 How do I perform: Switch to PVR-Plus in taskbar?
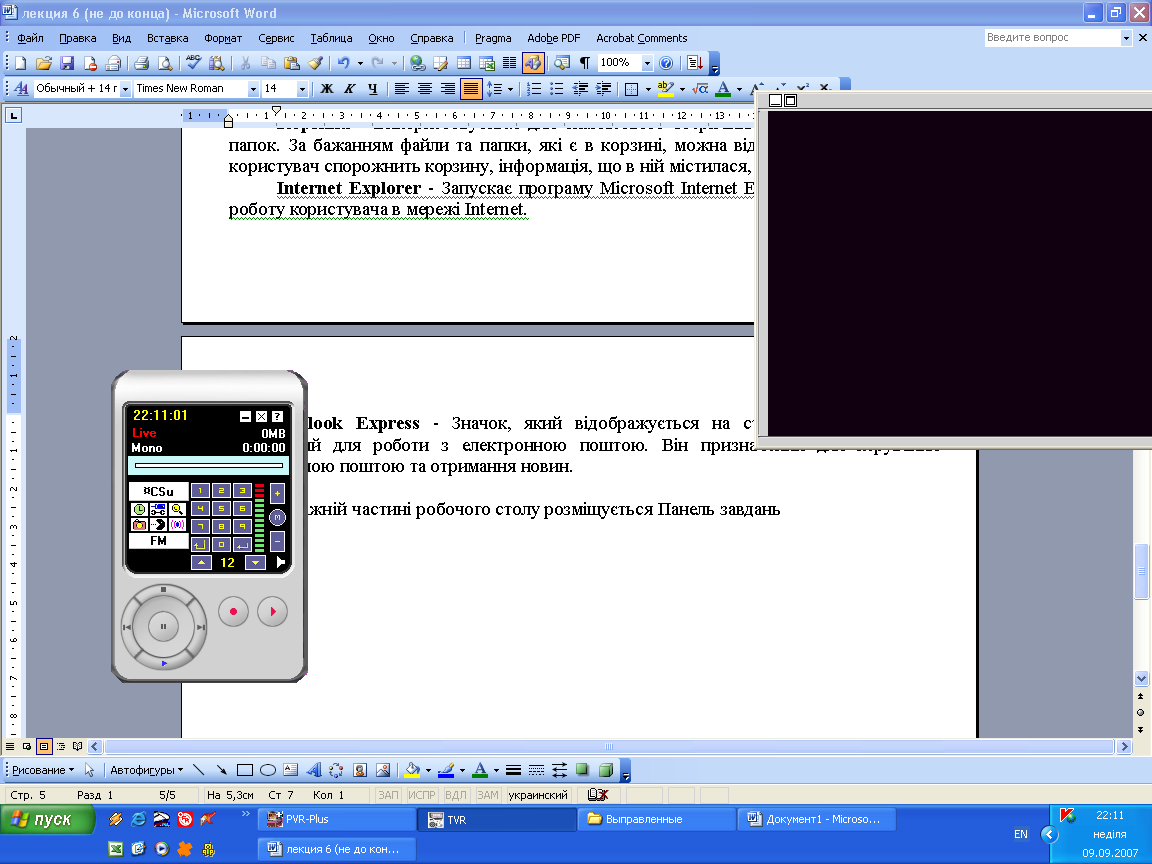336,819
